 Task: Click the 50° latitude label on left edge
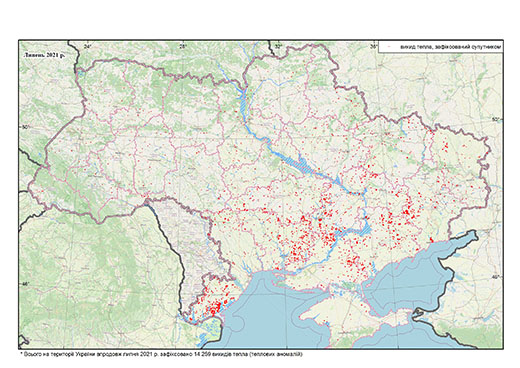tap(25, 127)
